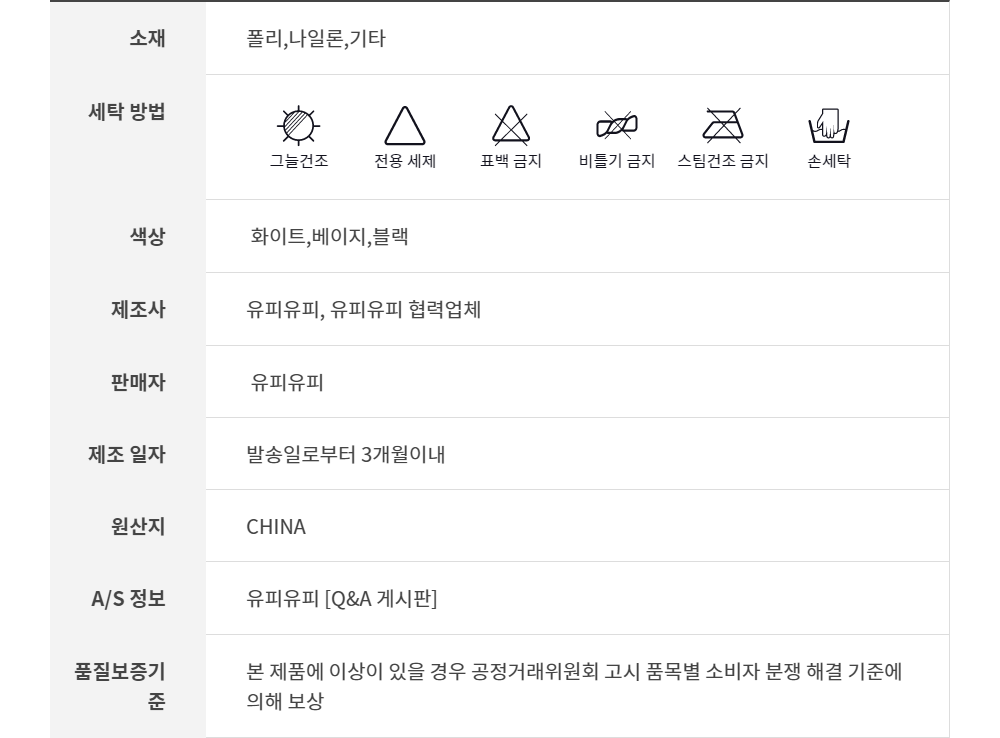Click manufacturer text 유피유피, 유피유피 협력업체
The height and width of the screenshot is (738, 1000).
[x=364, y=310]
